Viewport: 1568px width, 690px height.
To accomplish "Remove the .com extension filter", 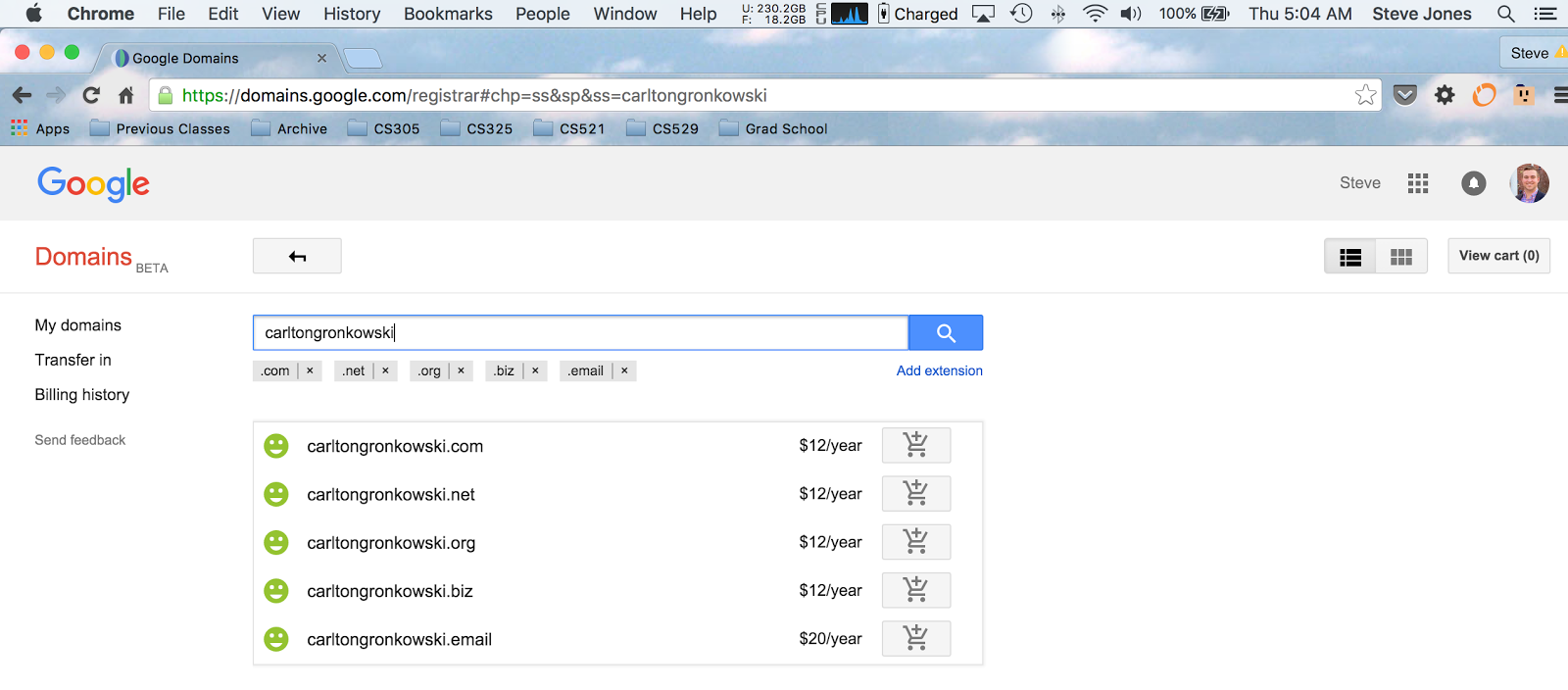I will pos(310,370).
